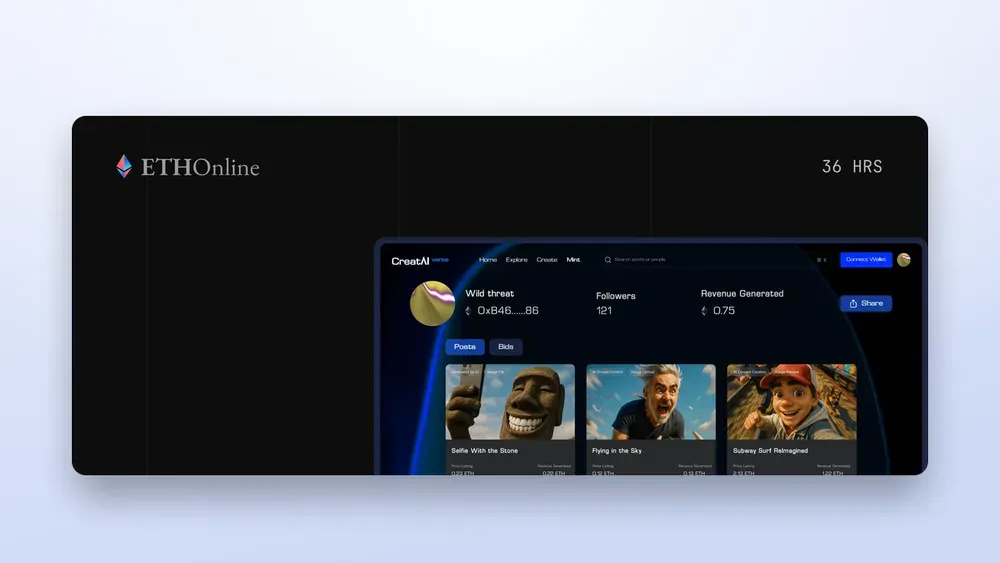The height and width of the screenshot is (563, 1000).
Task: Click the 36 HRS label
Action: click(x=852, y=167)
